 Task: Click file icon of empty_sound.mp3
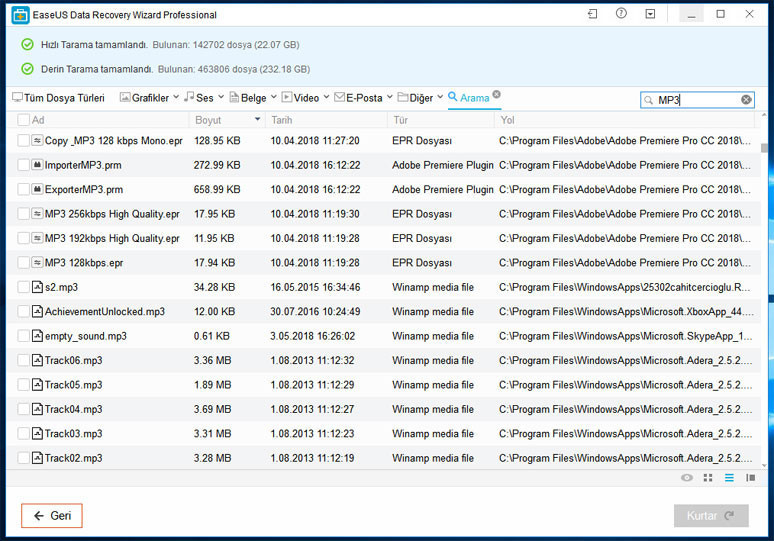click(x=37, y=336)
